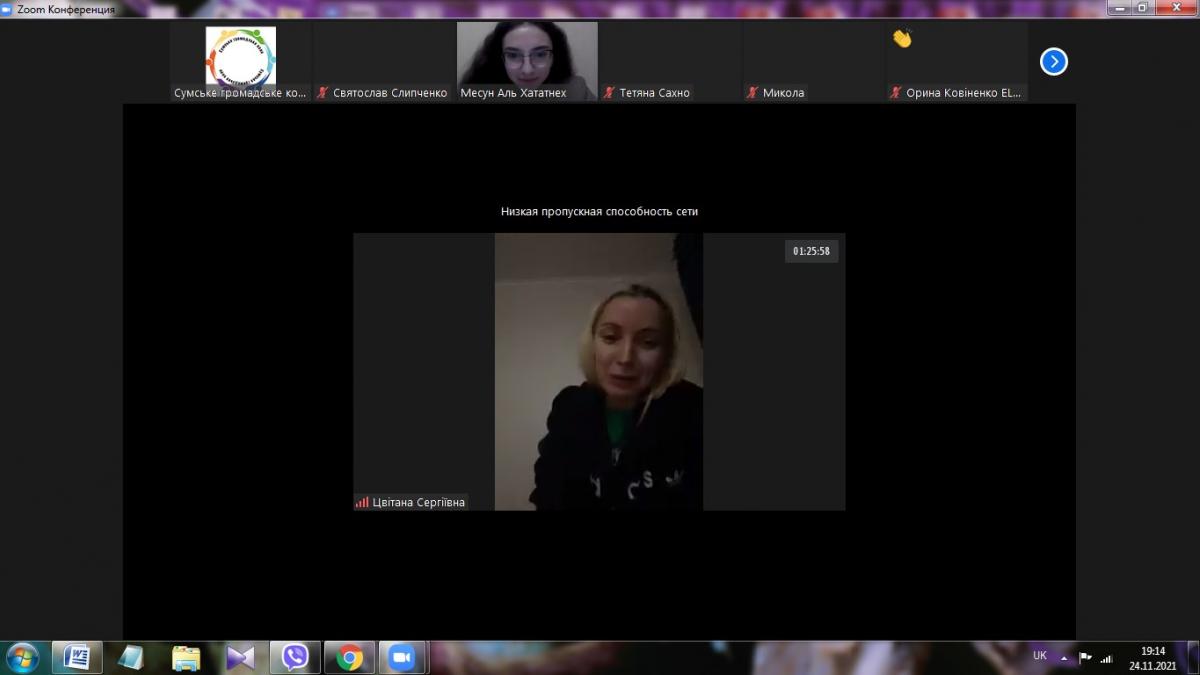The height and width of the screenshot is (675, 1200).
Task: Open the Notepad icon in the taskbar
Action: [x=131, y=657]
